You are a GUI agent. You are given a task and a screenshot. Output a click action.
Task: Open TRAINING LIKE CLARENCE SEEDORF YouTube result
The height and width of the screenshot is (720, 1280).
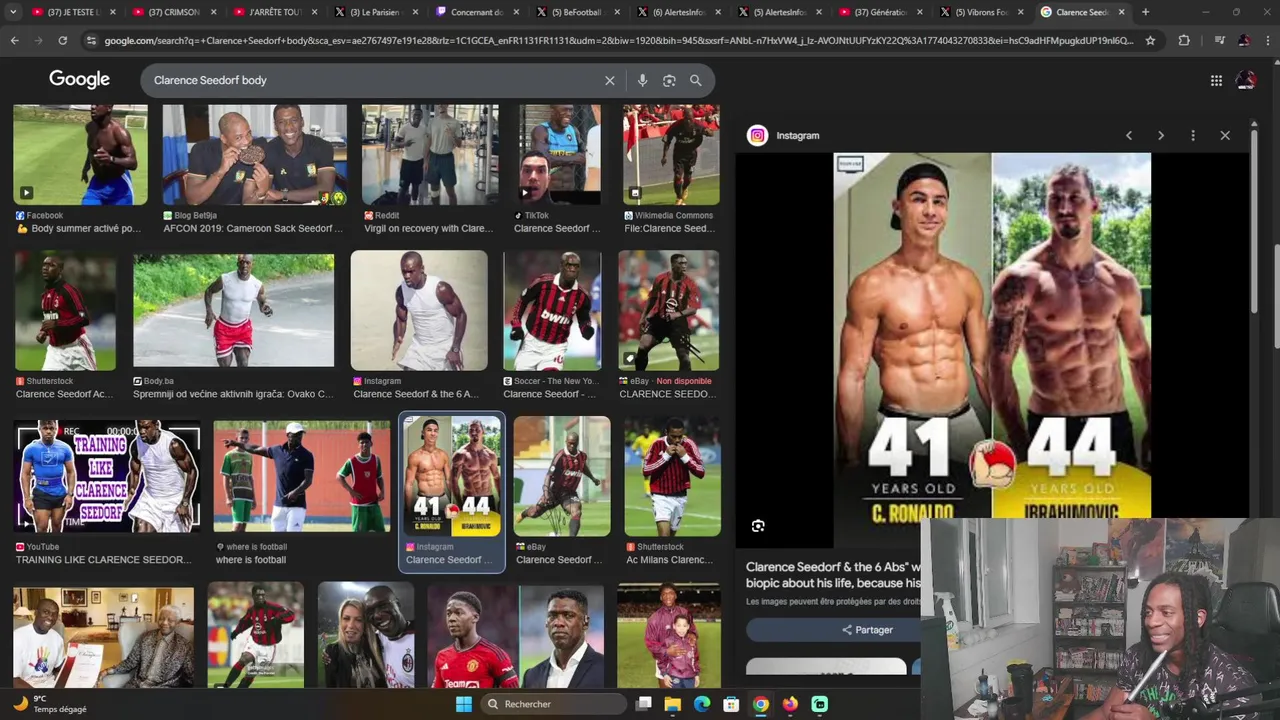(107, 490)
